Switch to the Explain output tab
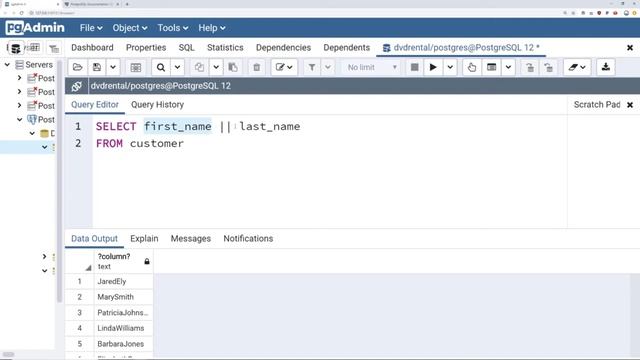Image resolution: width=640 pixels, height=360 pixels. pyautogui.click(x=144, y=239)
